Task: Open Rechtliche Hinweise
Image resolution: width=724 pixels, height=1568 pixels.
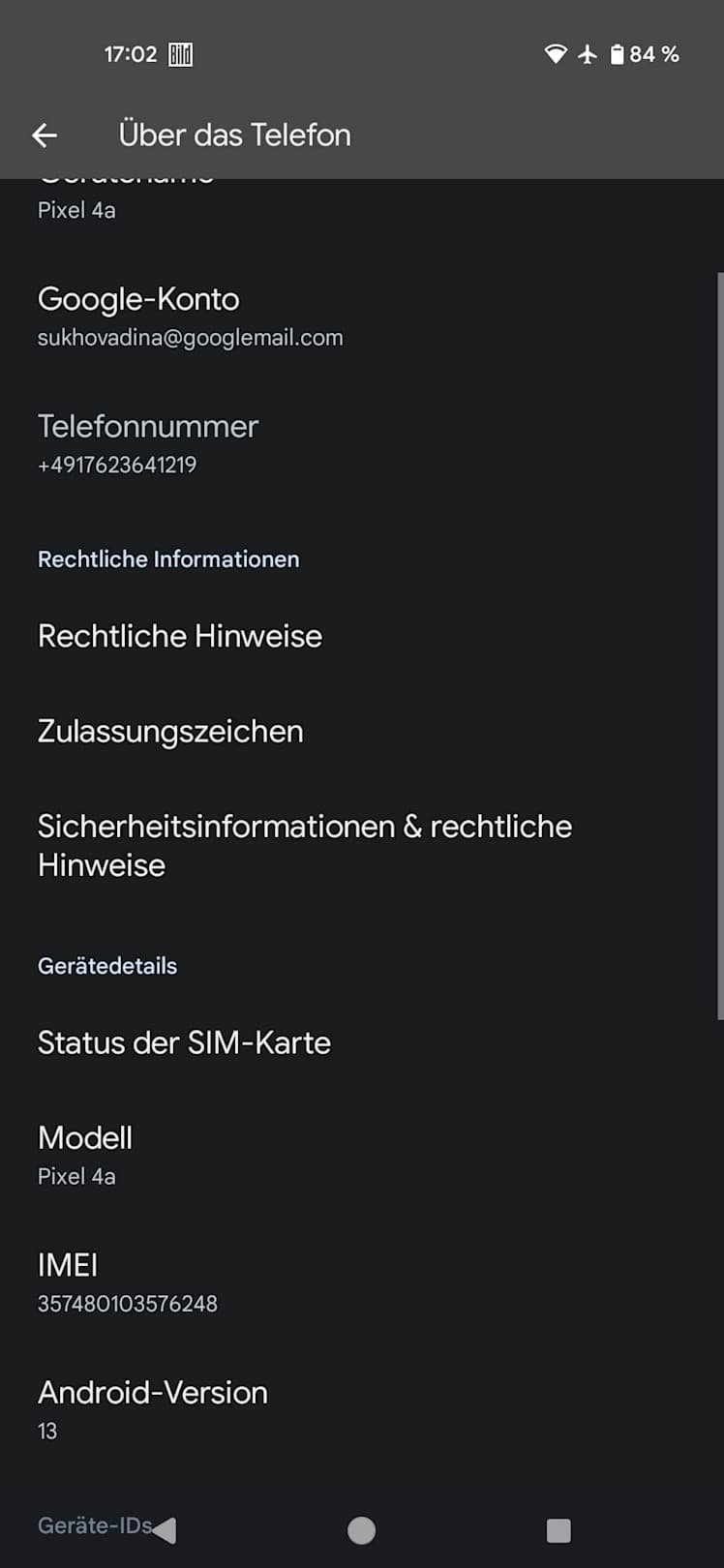Action: click(180, 636)
